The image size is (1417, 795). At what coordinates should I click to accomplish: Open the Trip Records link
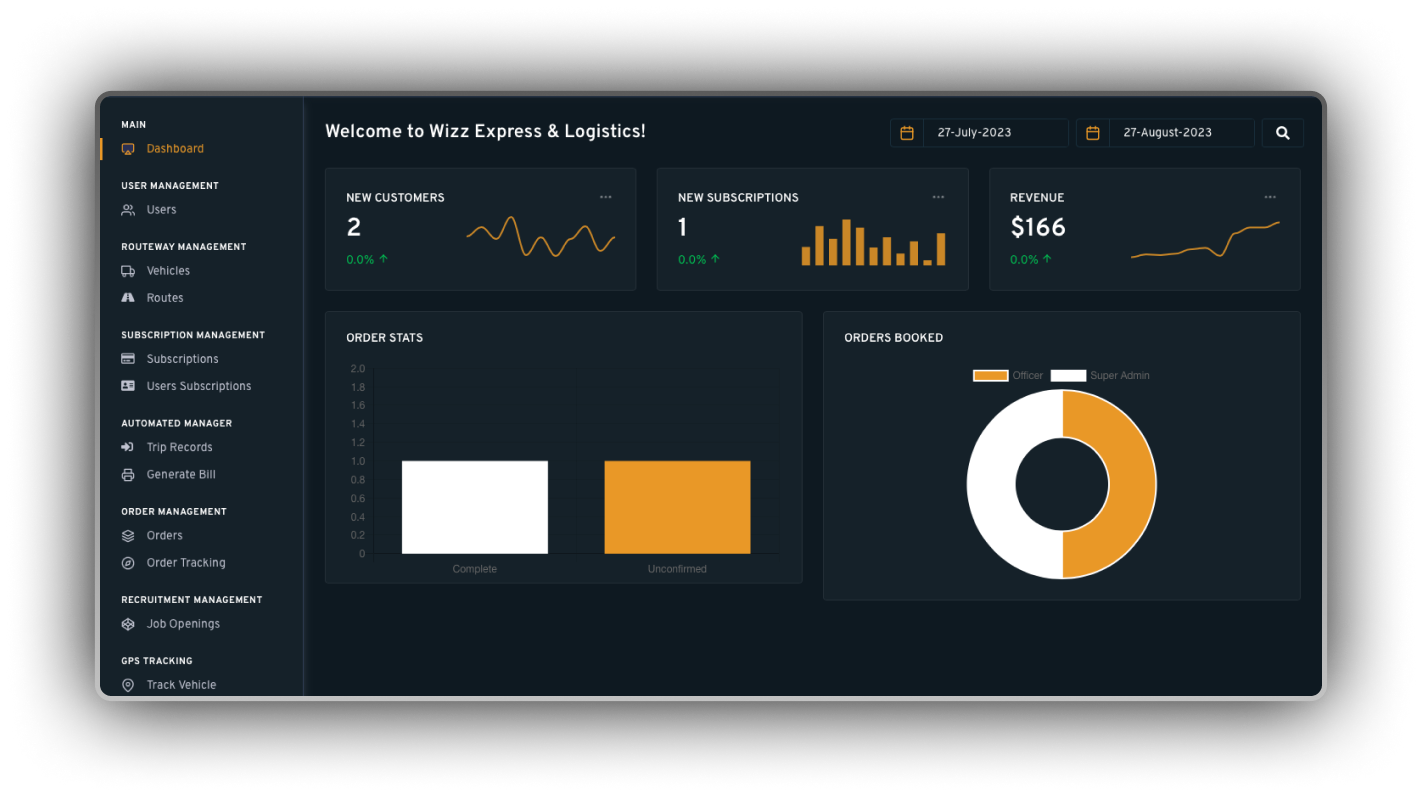pos(179,448)
